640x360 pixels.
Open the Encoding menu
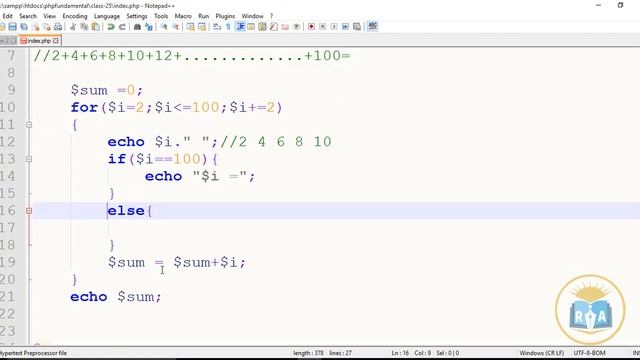tap(75, 16)
